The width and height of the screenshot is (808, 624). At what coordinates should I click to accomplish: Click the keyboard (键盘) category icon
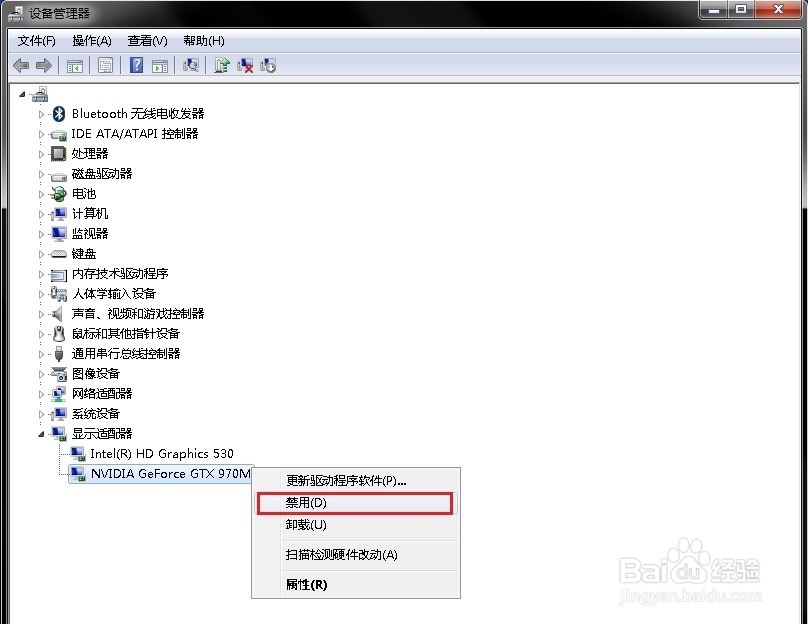[58, 254]
